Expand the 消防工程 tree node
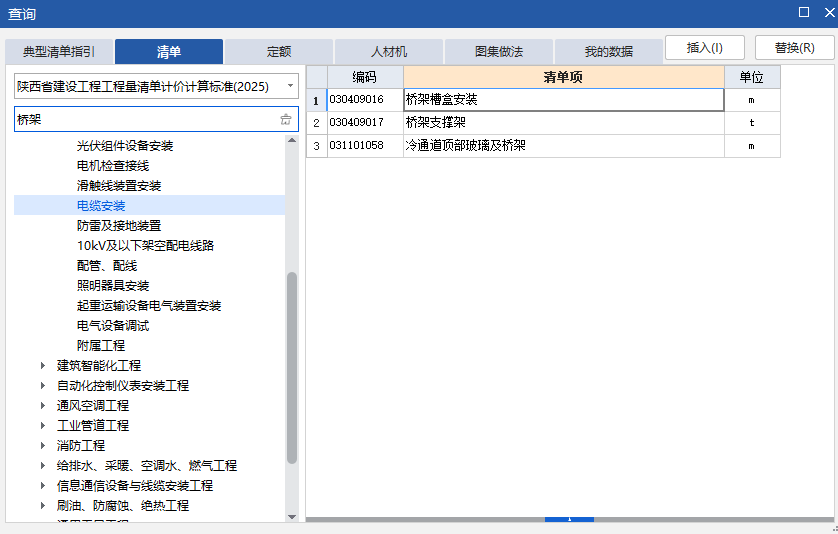This screenshot has width=838, height=534. point(43,445)
